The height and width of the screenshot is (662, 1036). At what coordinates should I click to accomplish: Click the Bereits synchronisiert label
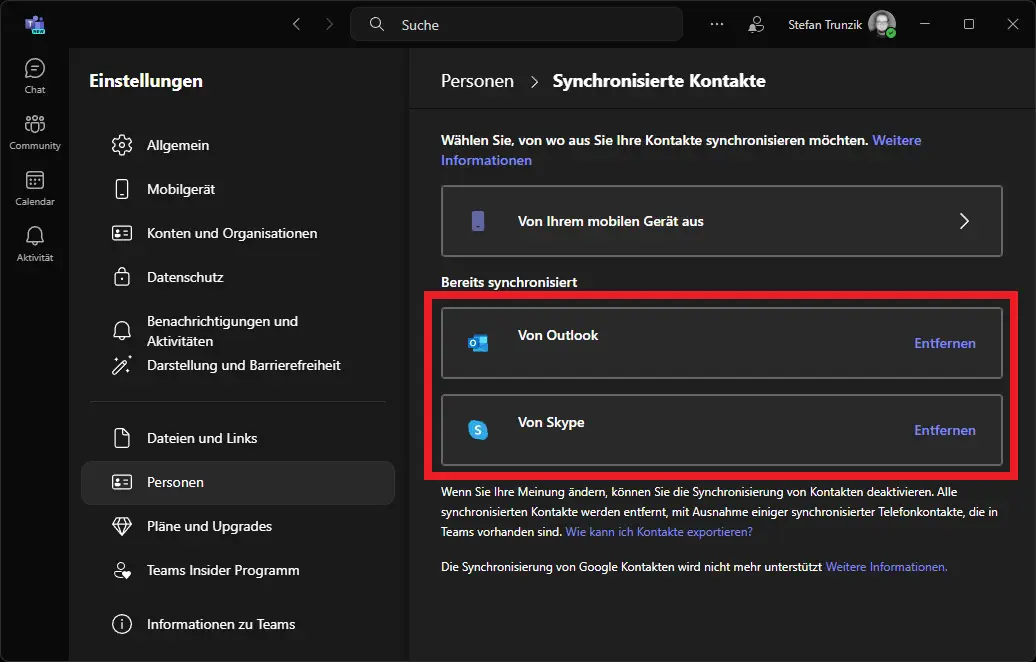[x=509, y=282]
